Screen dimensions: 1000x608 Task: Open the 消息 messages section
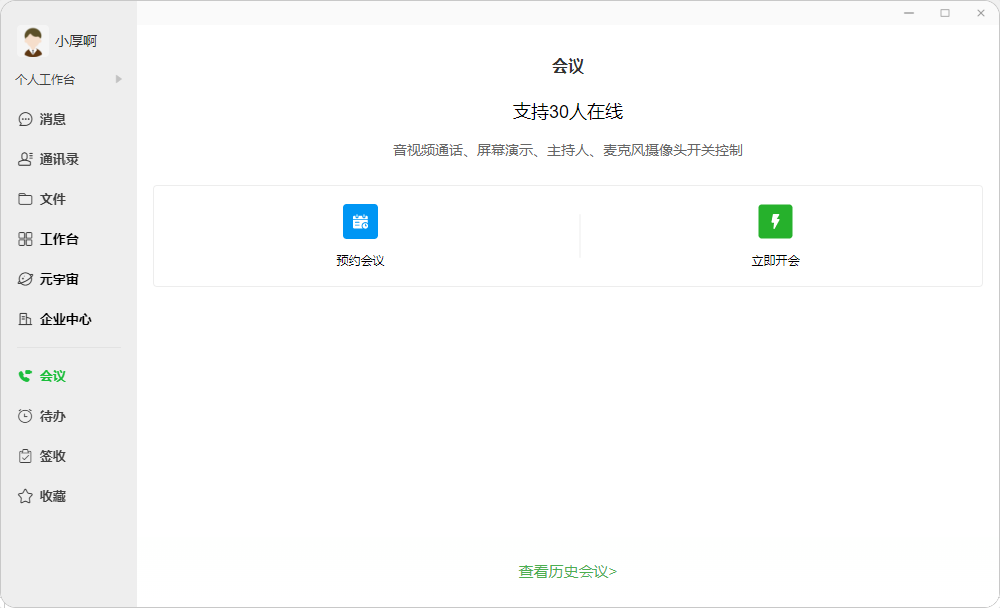(x=52, y=119)
